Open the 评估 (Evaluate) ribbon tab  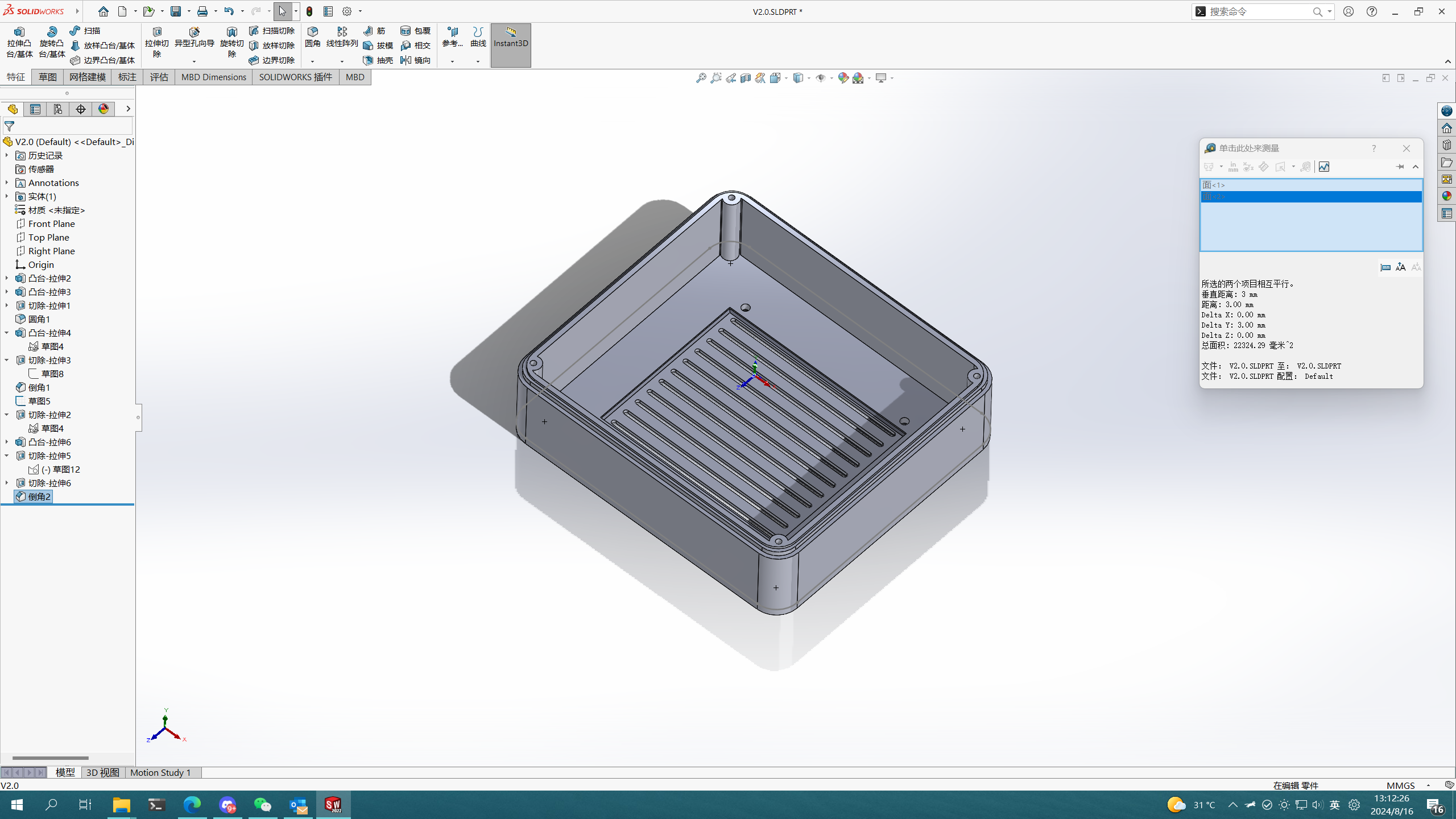[159, 77]
